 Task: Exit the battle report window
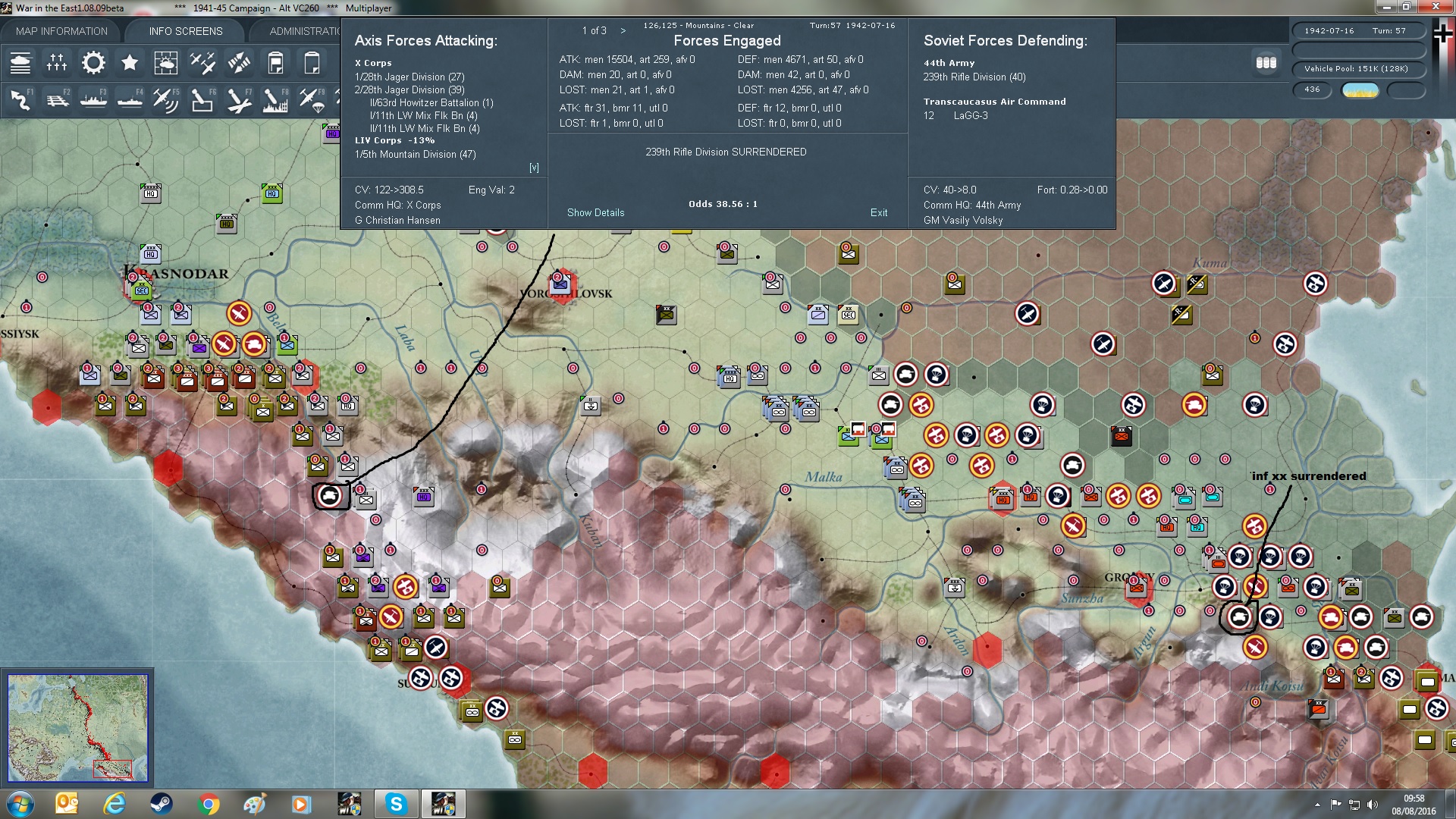pos(879,212)
